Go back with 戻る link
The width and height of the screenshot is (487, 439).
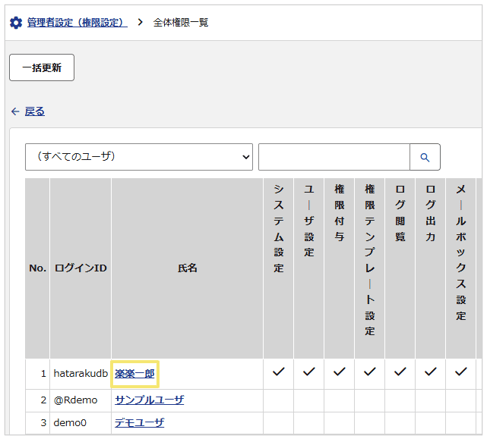(35, 111)
